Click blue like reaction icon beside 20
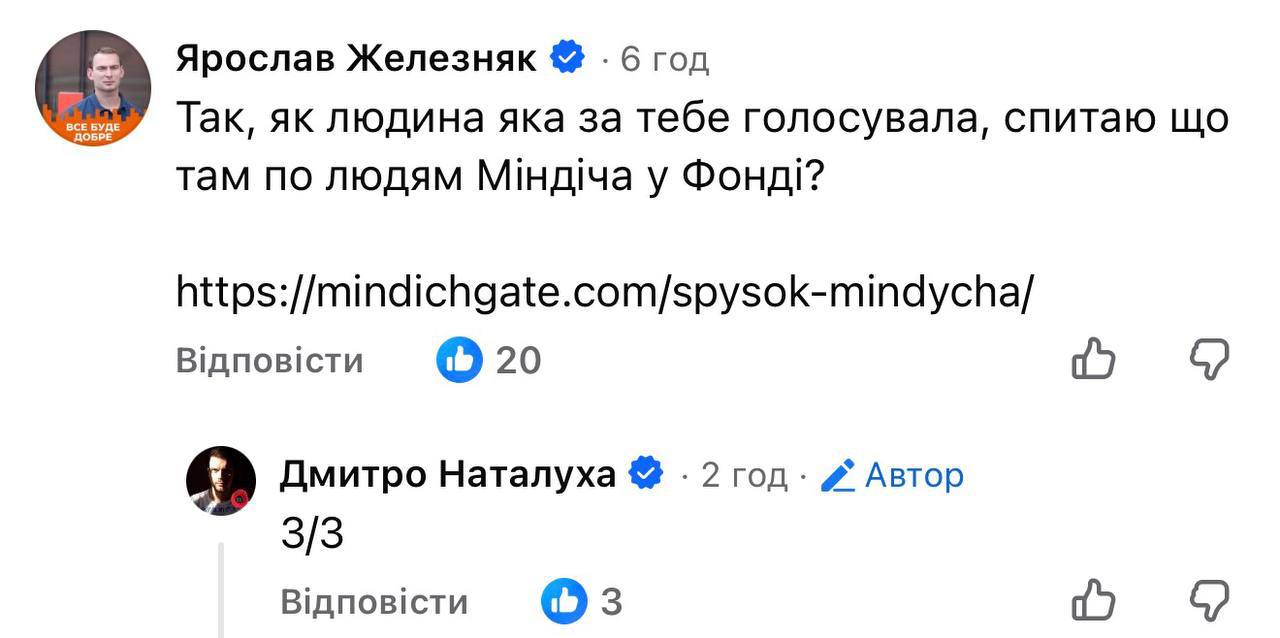This screenshot has height=638, width=1280. pos(460,360)
